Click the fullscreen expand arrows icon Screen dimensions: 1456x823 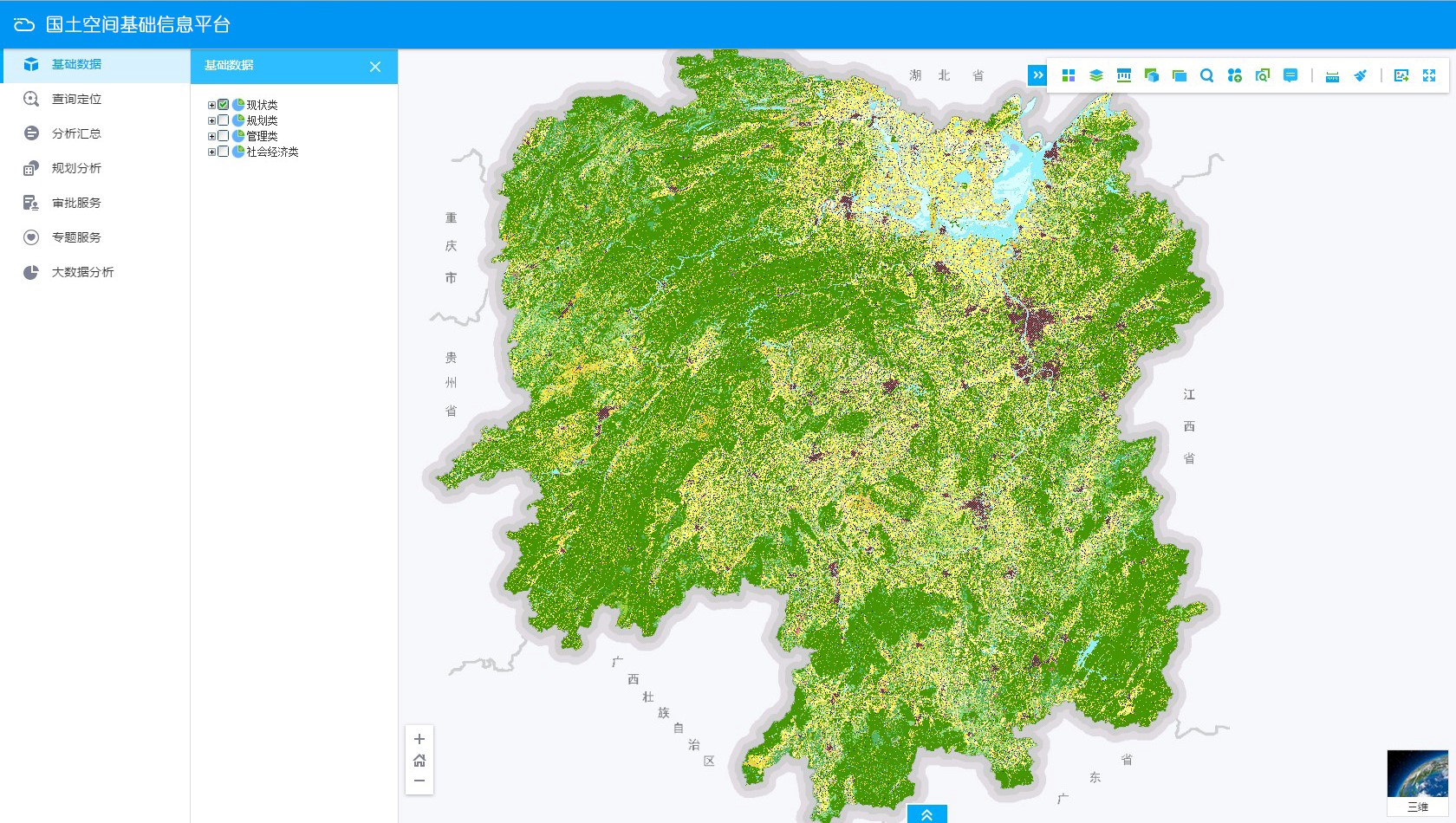(1429, 75)
